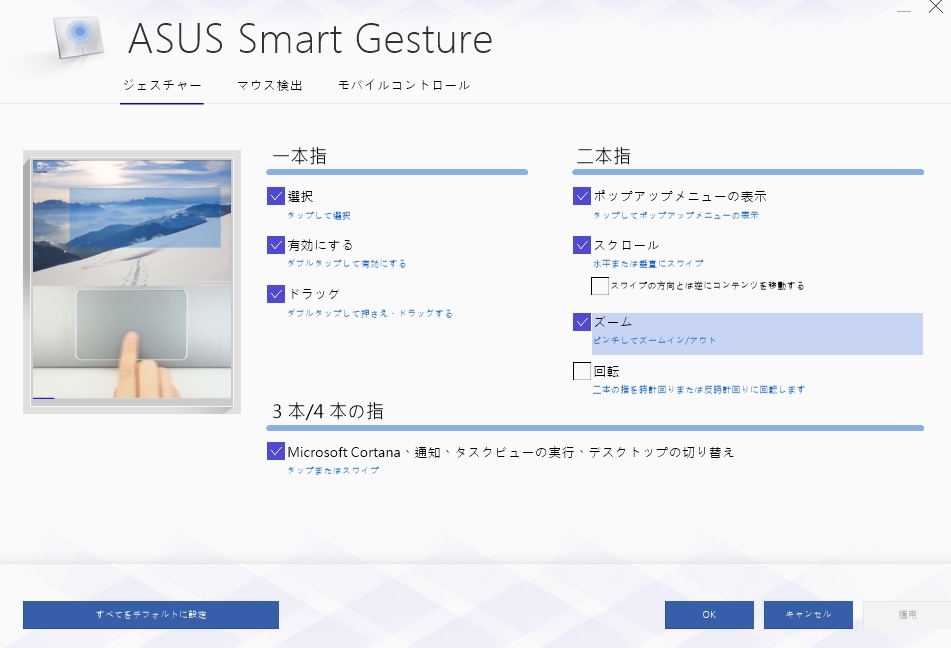Confirm with the OK button

tap(709, 615)
